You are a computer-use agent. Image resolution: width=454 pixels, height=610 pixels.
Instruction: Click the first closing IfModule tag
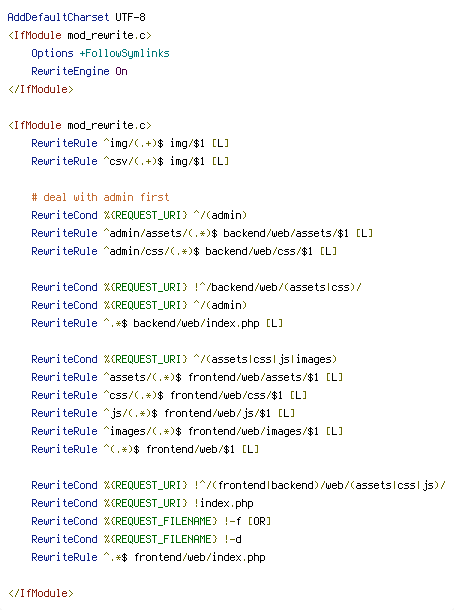(x=41, y=89)
